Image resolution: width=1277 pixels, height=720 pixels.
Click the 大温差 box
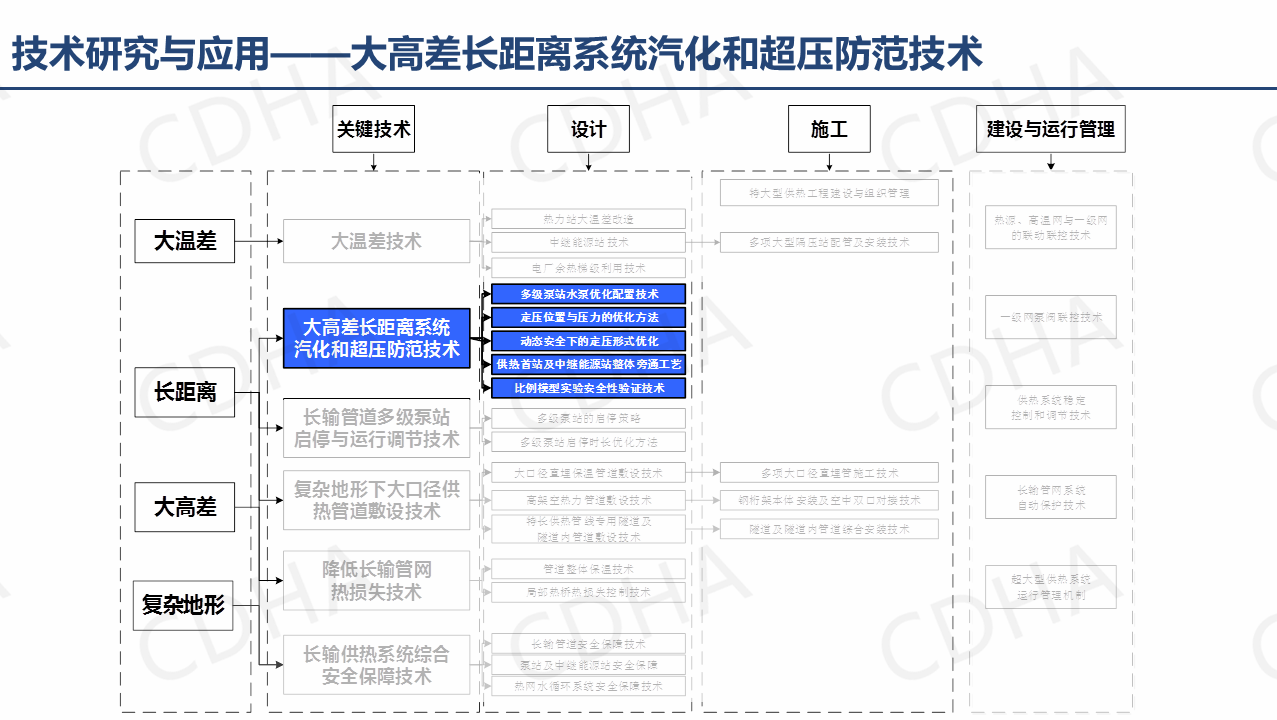[185, 241]
